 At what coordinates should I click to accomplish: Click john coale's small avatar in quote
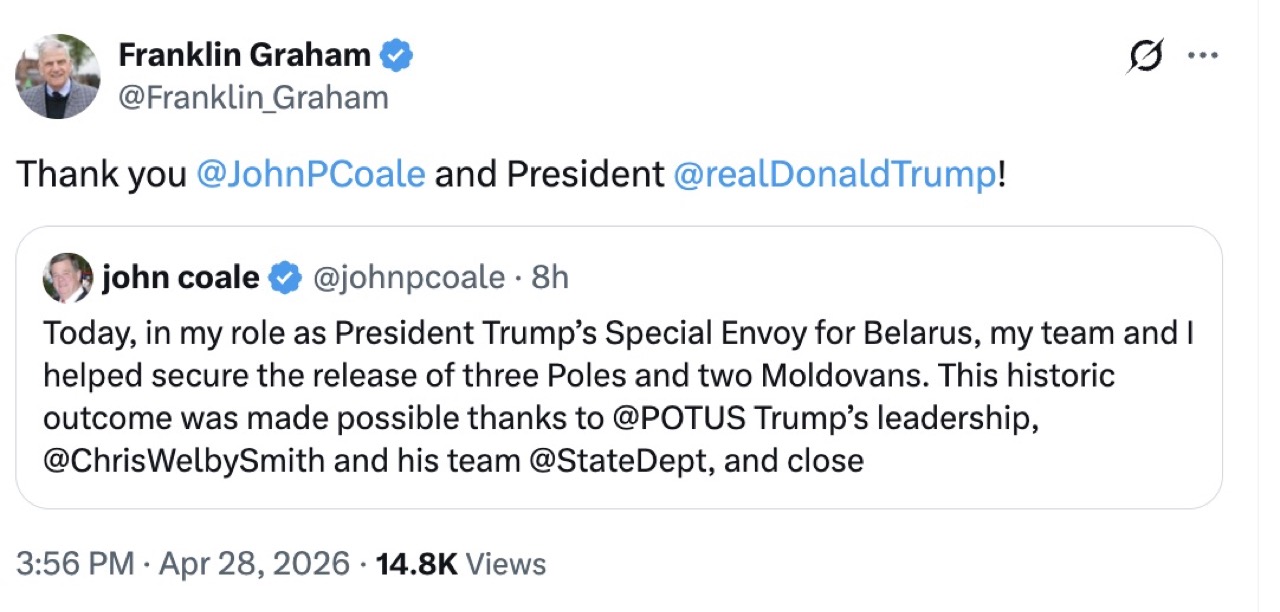[68, 278]
